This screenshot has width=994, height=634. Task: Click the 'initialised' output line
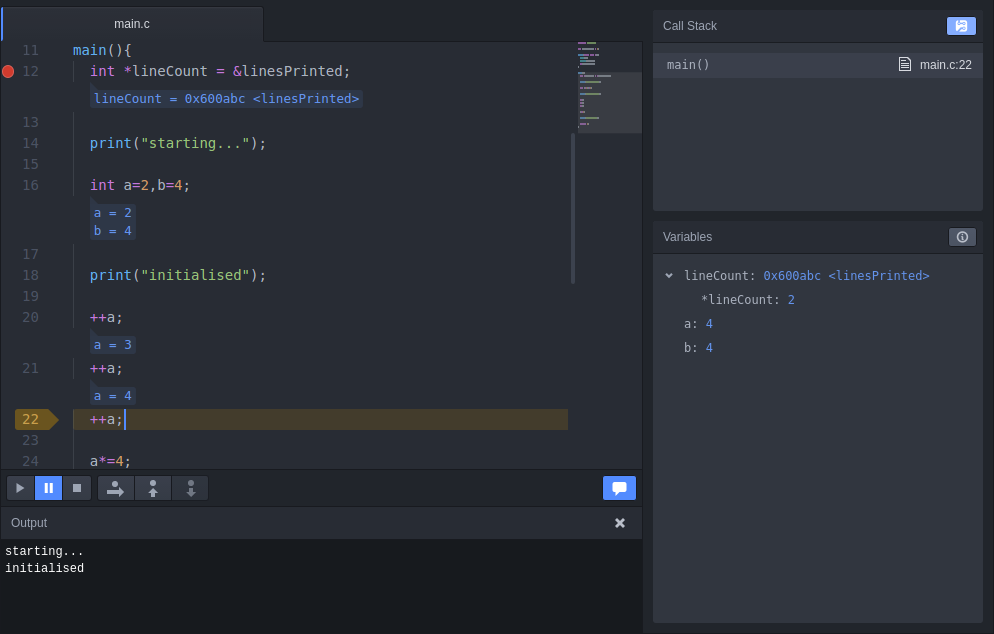tap(44, 568)
